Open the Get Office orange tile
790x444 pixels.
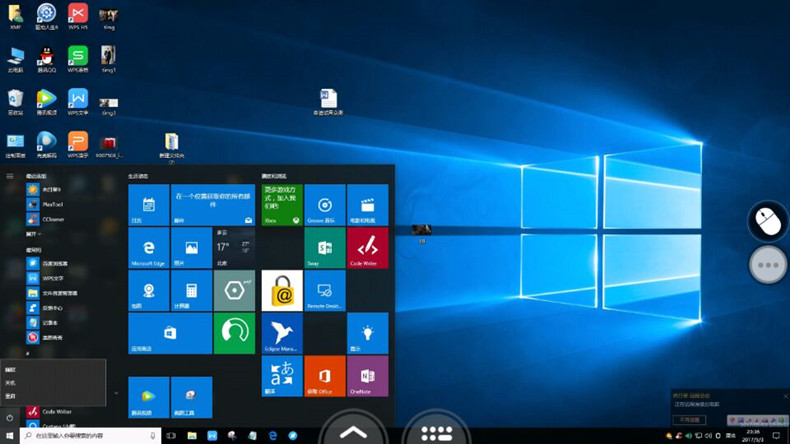click(x=324, y=376)
